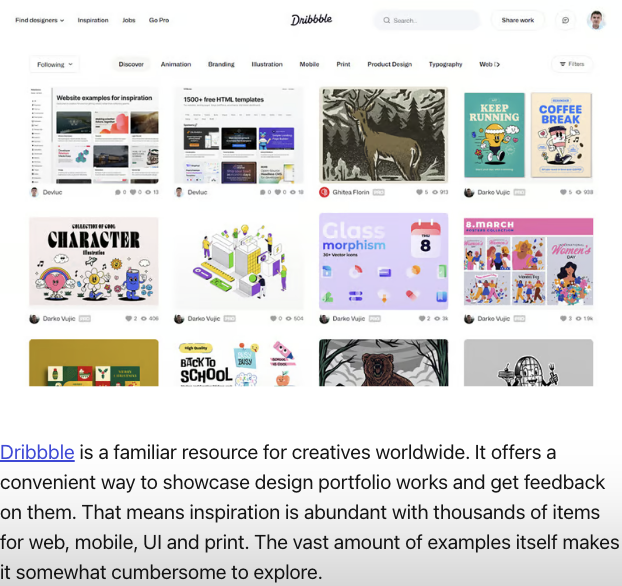Viewport: 622px width, 586px height.
Task: Select the Print category tab
Action: pyautogui.click(x=344, y=64)
